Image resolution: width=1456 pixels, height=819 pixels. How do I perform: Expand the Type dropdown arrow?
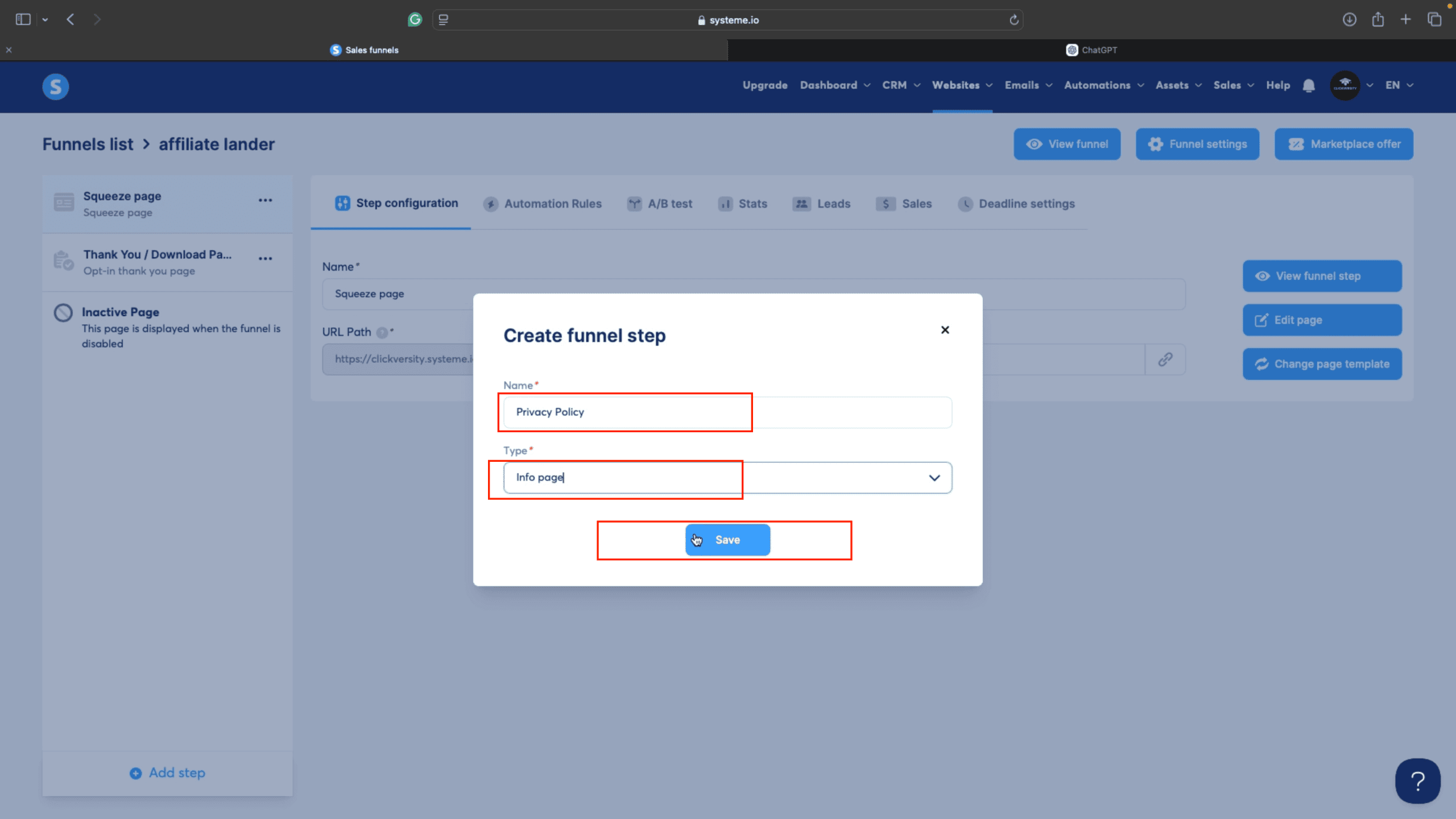pos(934,478)
